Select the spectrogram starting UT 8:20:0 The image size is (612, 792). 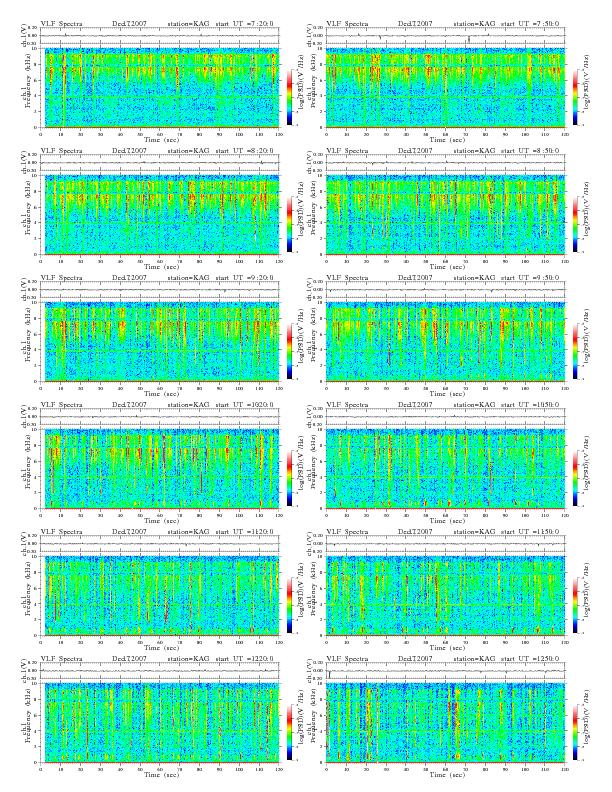160,215
